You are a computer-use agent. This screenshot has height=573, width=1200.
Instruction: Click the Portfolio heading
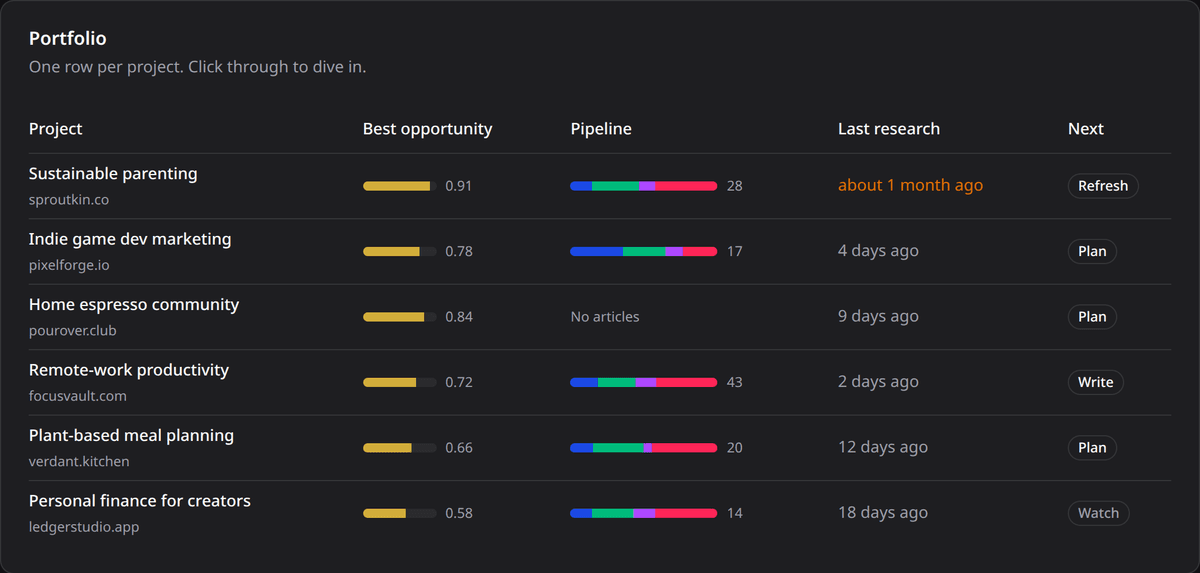coord(68,39)
